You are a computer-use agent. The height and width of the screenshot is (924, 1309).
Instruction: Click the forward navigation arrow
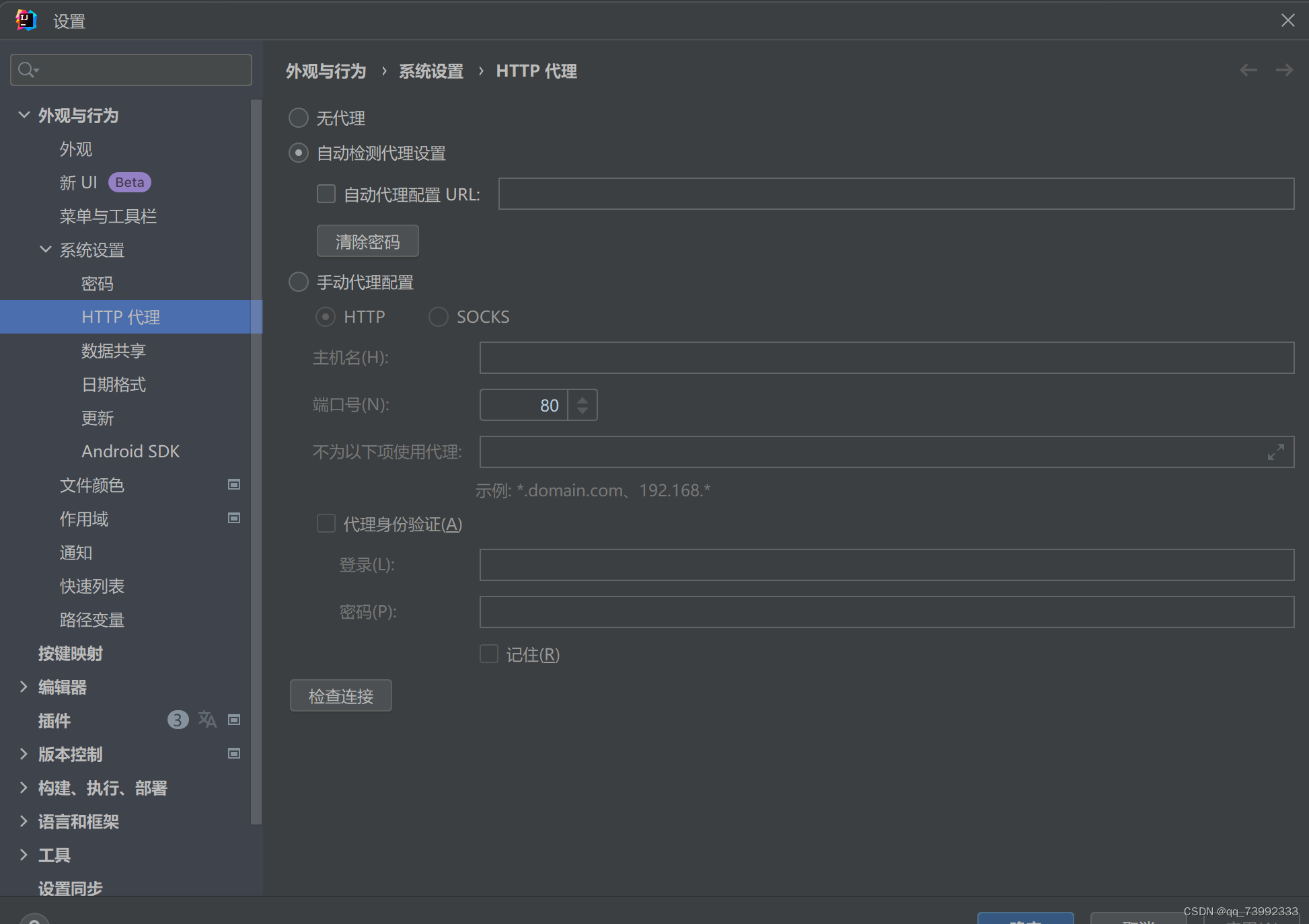[1284, 70]
